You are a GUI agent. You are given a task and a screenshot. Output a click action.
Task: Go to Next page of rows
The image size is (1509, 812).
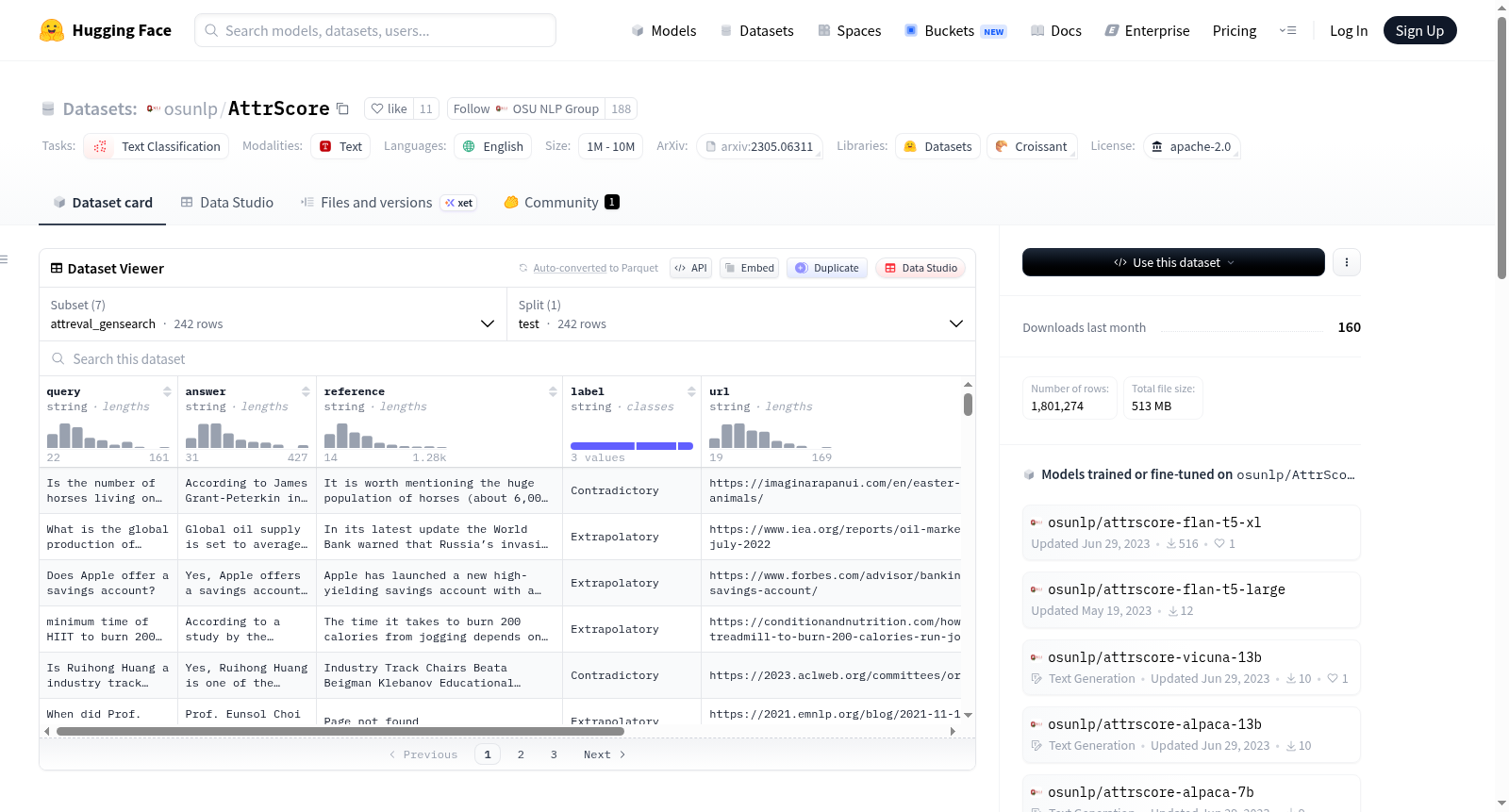coord(605,754)
